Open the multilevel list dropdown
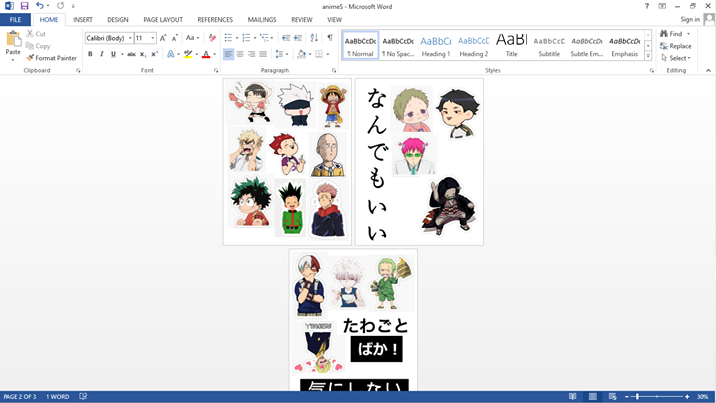This screenshot has width=716, height=403. tap(272, 38)
